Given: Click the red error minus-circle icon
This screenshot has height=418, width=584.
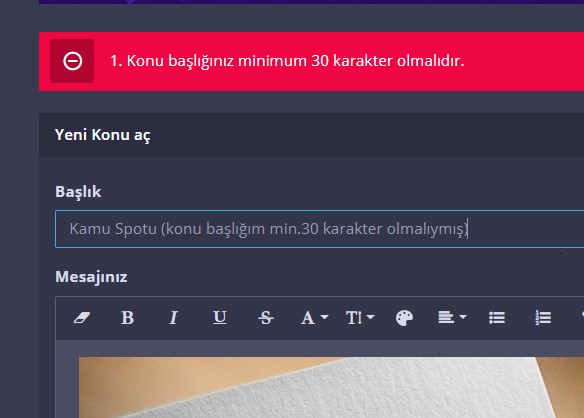Looking at the screenshot, I should click(72, 61).
